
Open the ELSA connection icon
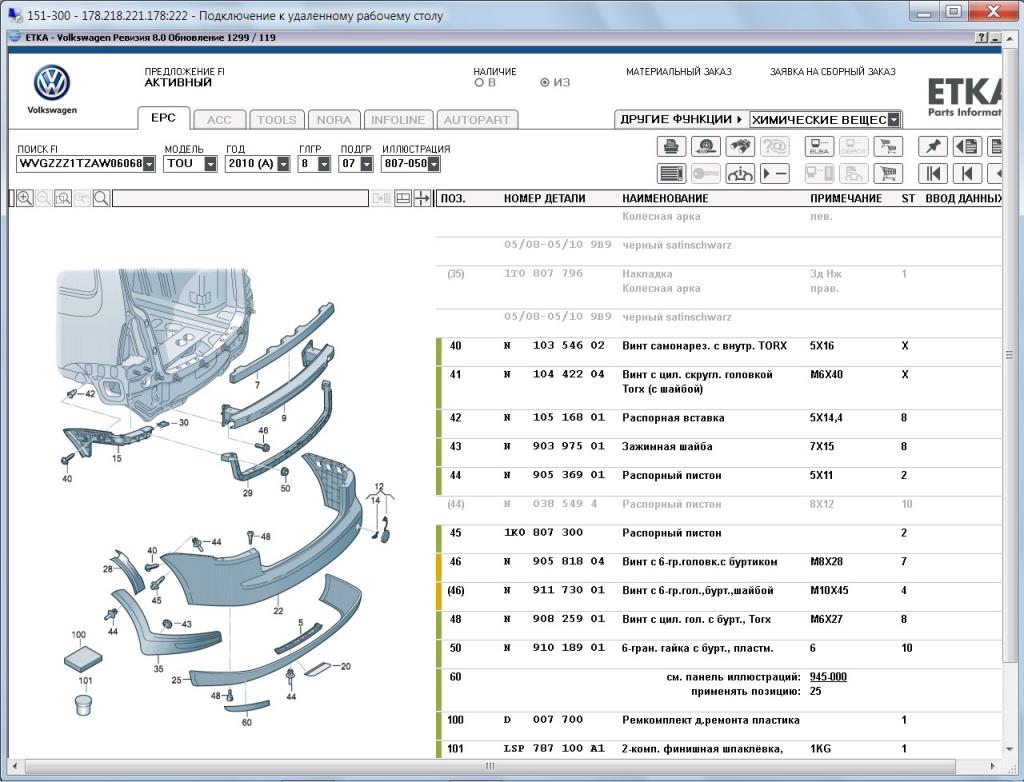819,146
